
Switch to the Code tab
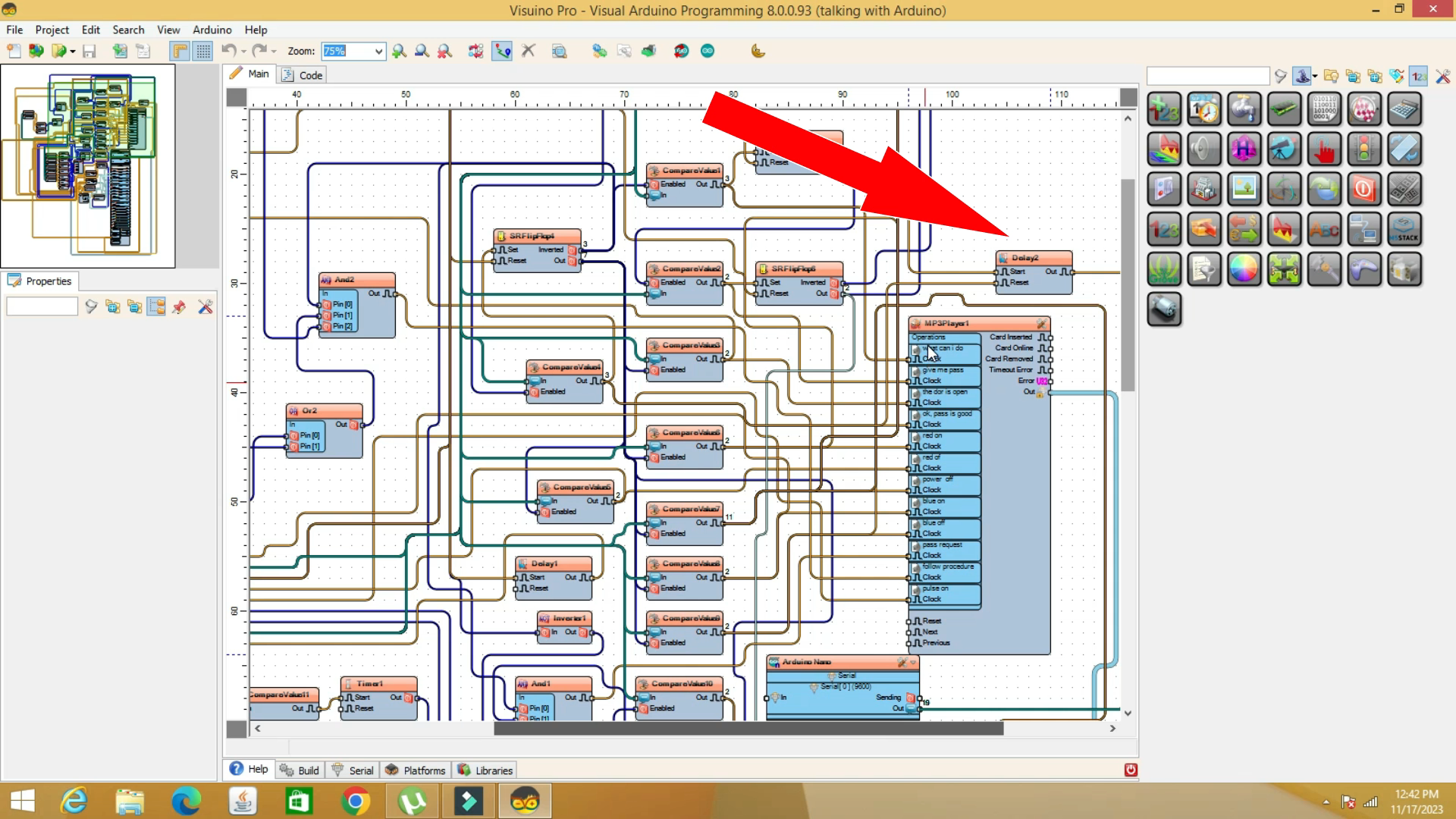click(x=302, y=75)
